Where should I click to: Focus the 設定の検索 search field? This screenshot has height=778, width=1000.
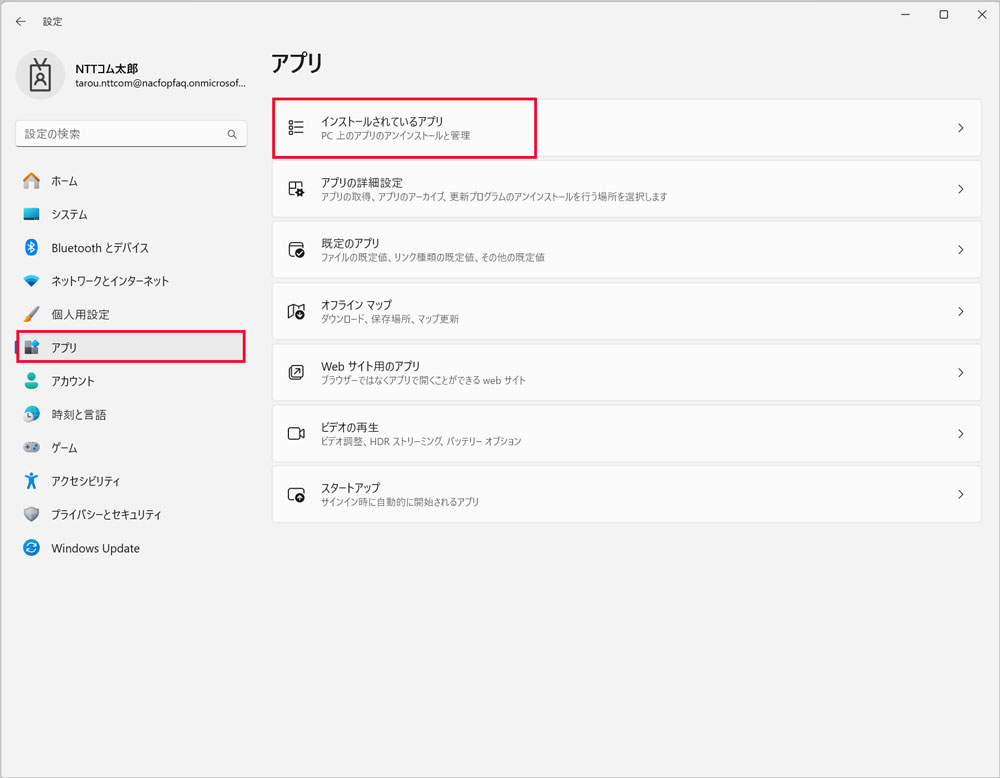[x=120, y=134]
